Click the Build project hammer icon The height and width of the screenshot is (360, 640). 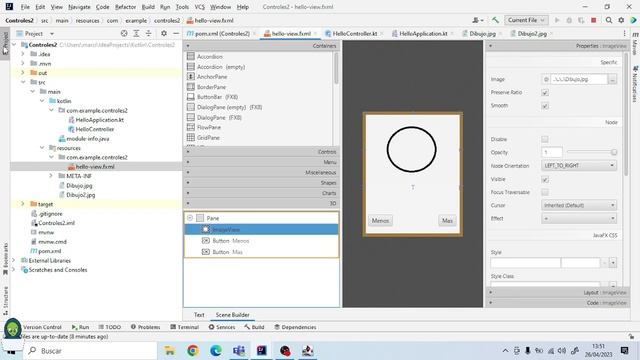(495, 20)
